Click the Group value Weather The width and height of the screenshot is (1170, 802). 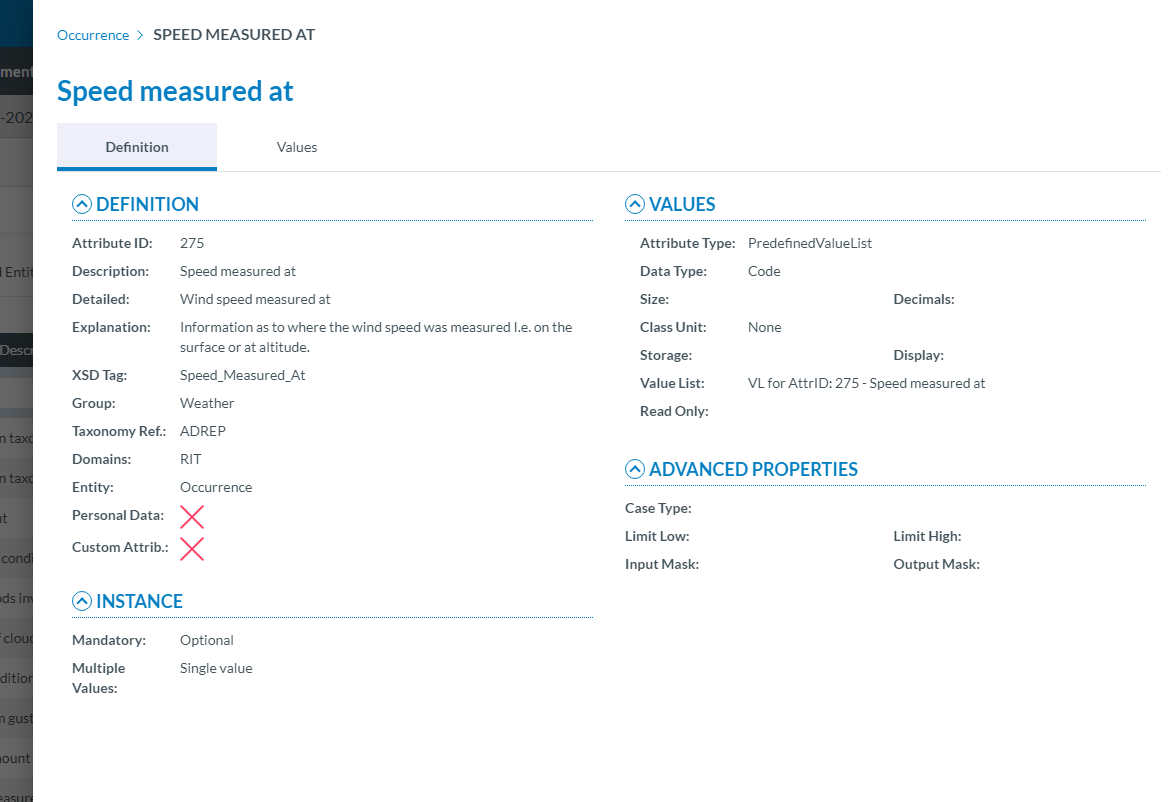[207, 403]
